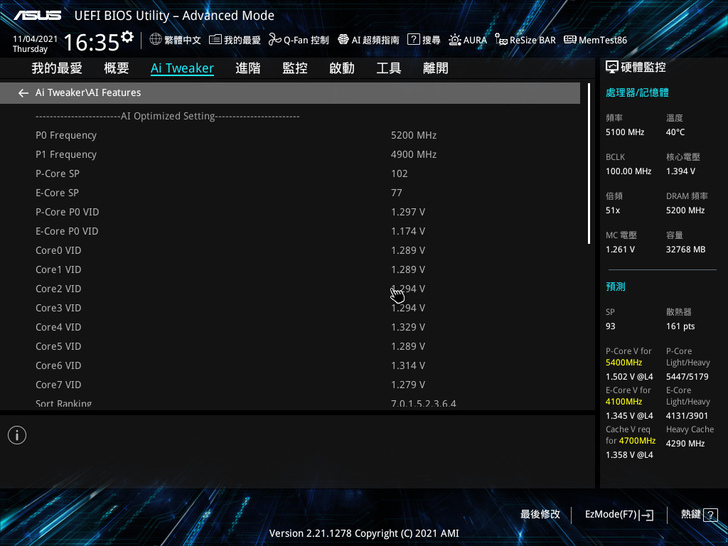Select P-Core P0 VID row
The image size is (728, 546).
coord(290,212)
